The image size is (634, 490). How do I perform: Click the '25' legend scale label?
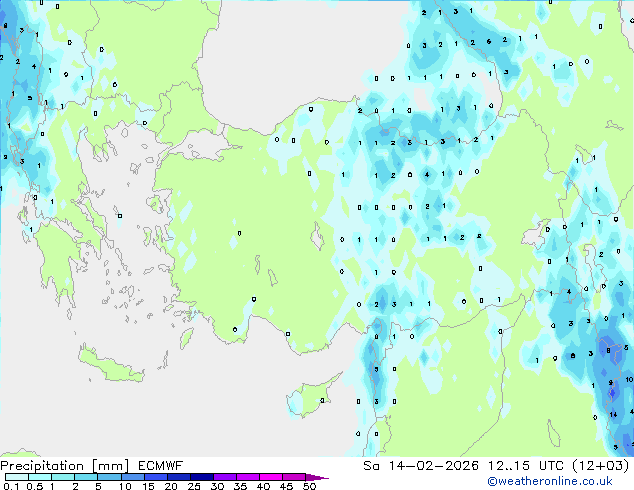pyautogui.click(x=194, y=486)
